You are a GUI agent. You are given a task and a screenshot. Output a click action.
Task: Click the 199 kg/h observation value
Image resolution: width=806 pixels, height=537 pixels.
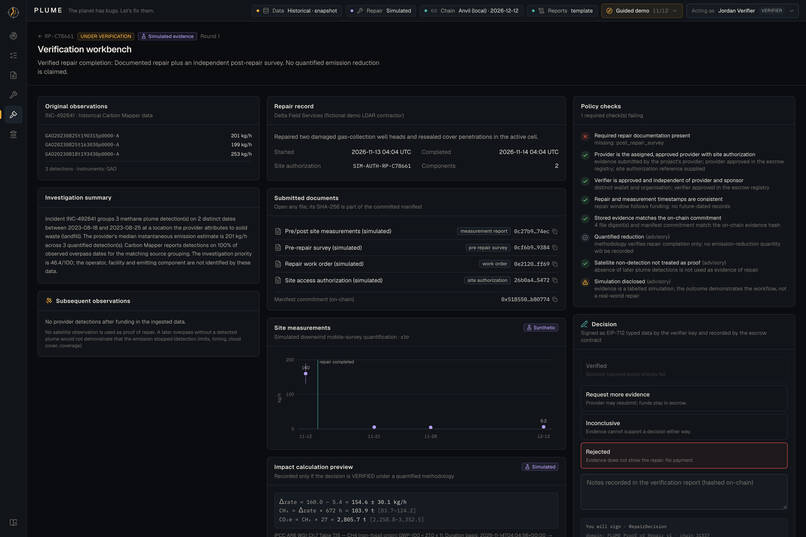point(241,145)
